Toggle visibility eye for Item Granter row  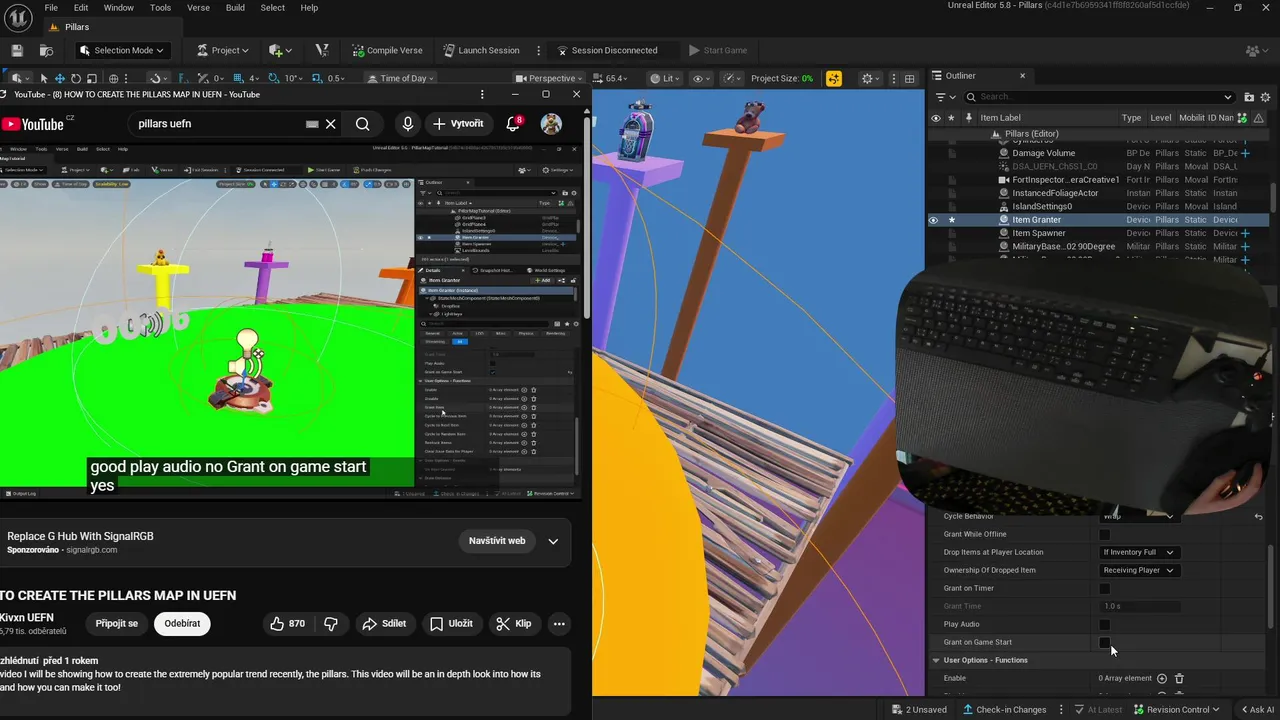point(934,220)
